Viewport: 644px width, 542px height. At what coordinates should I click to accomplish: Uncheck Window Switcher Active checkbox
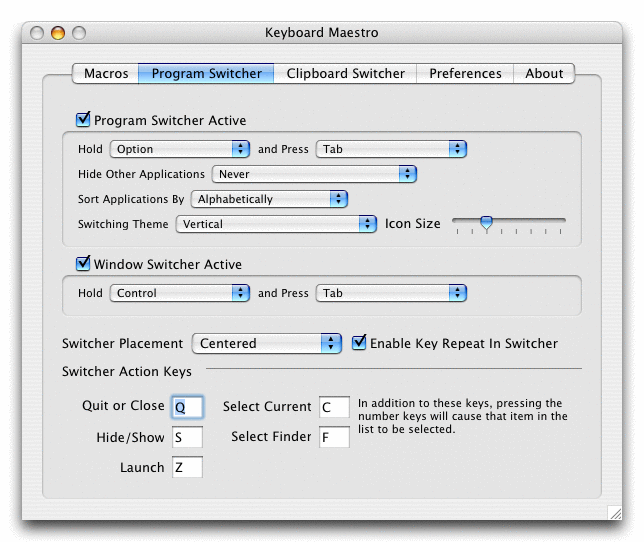(x=83, y=263)
